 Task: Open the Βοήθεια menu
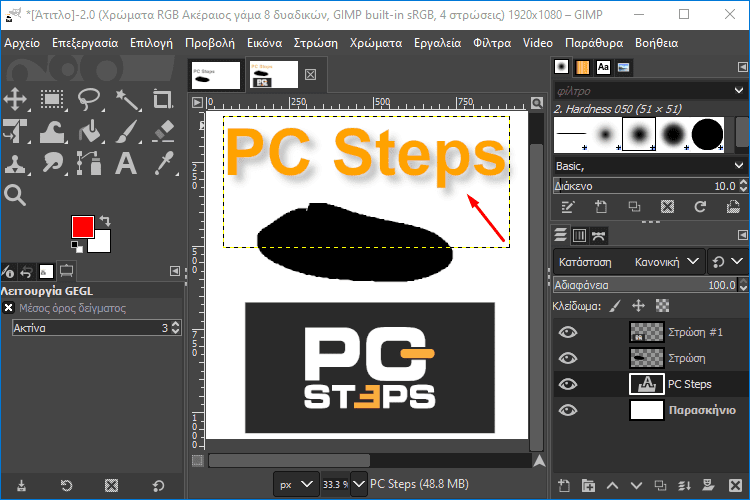point(656,43)
